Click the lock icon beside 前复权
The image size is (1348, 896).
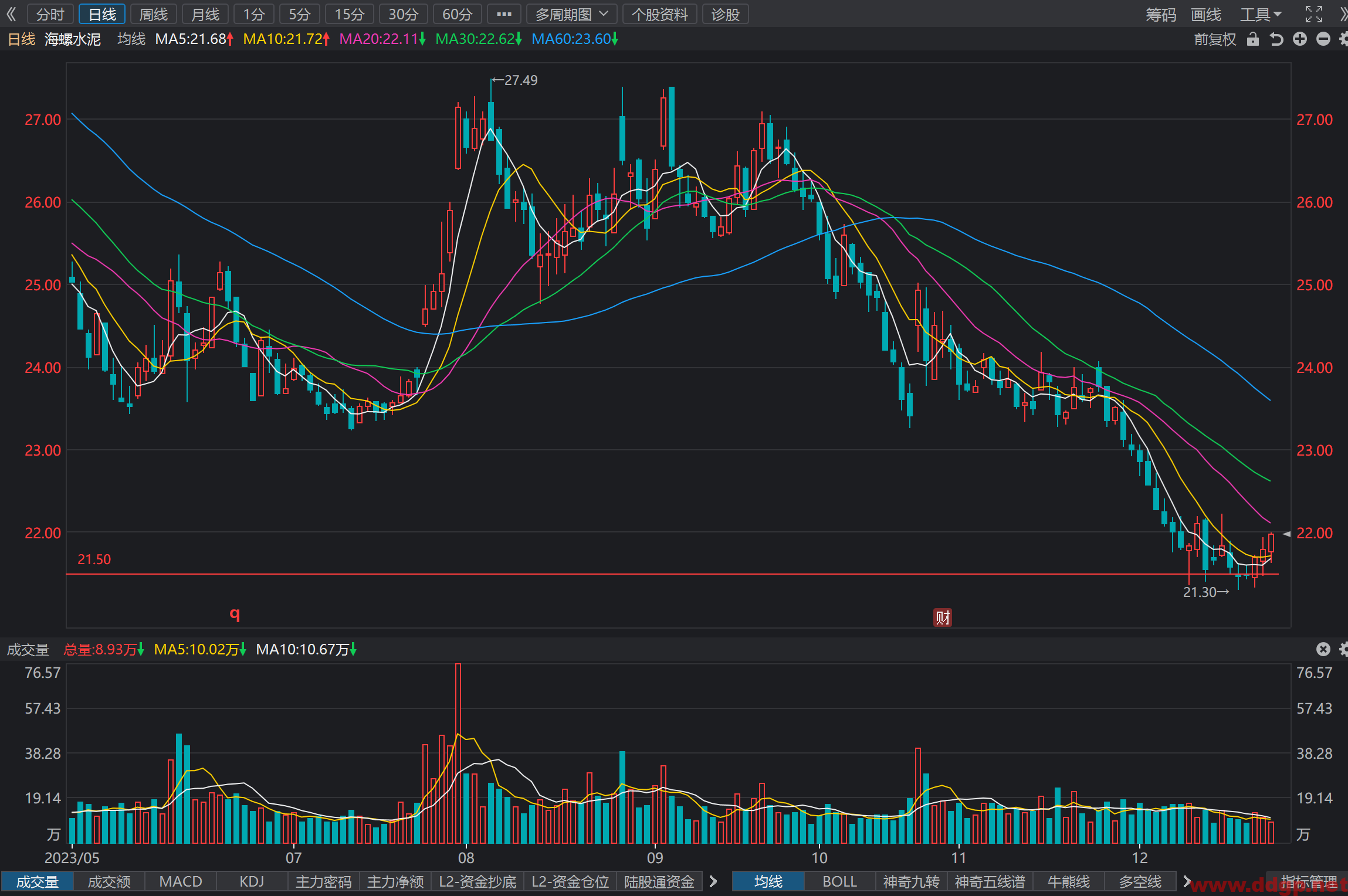(x=1253, y=39)
